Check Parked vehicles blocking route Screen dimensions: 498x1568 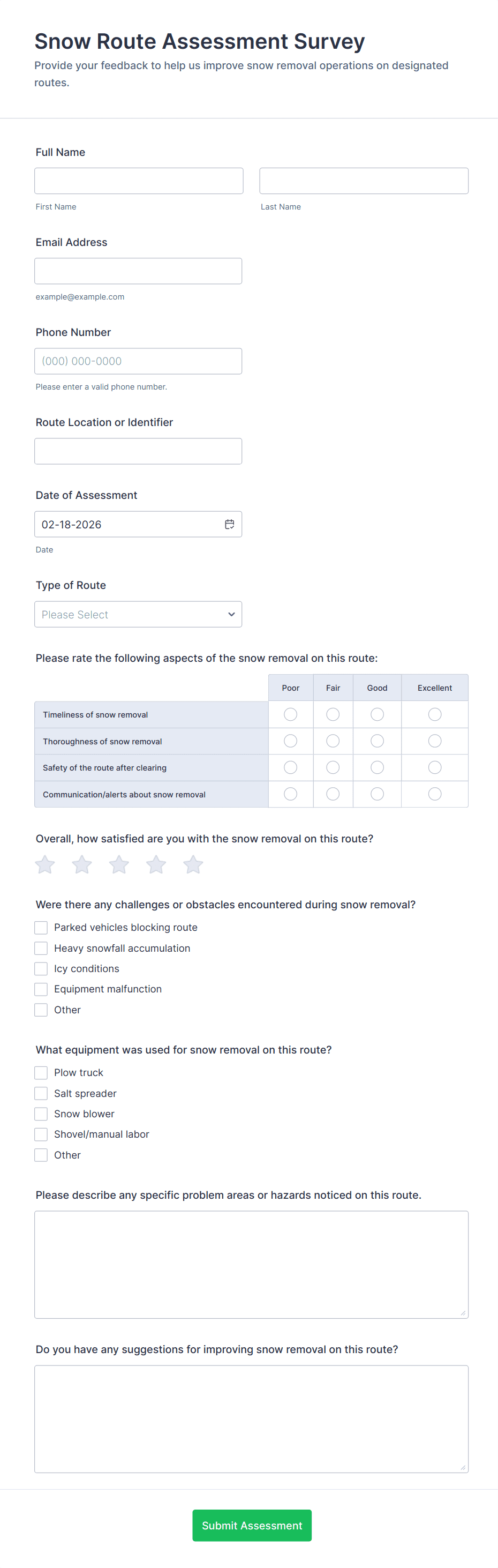click(41, 927)
